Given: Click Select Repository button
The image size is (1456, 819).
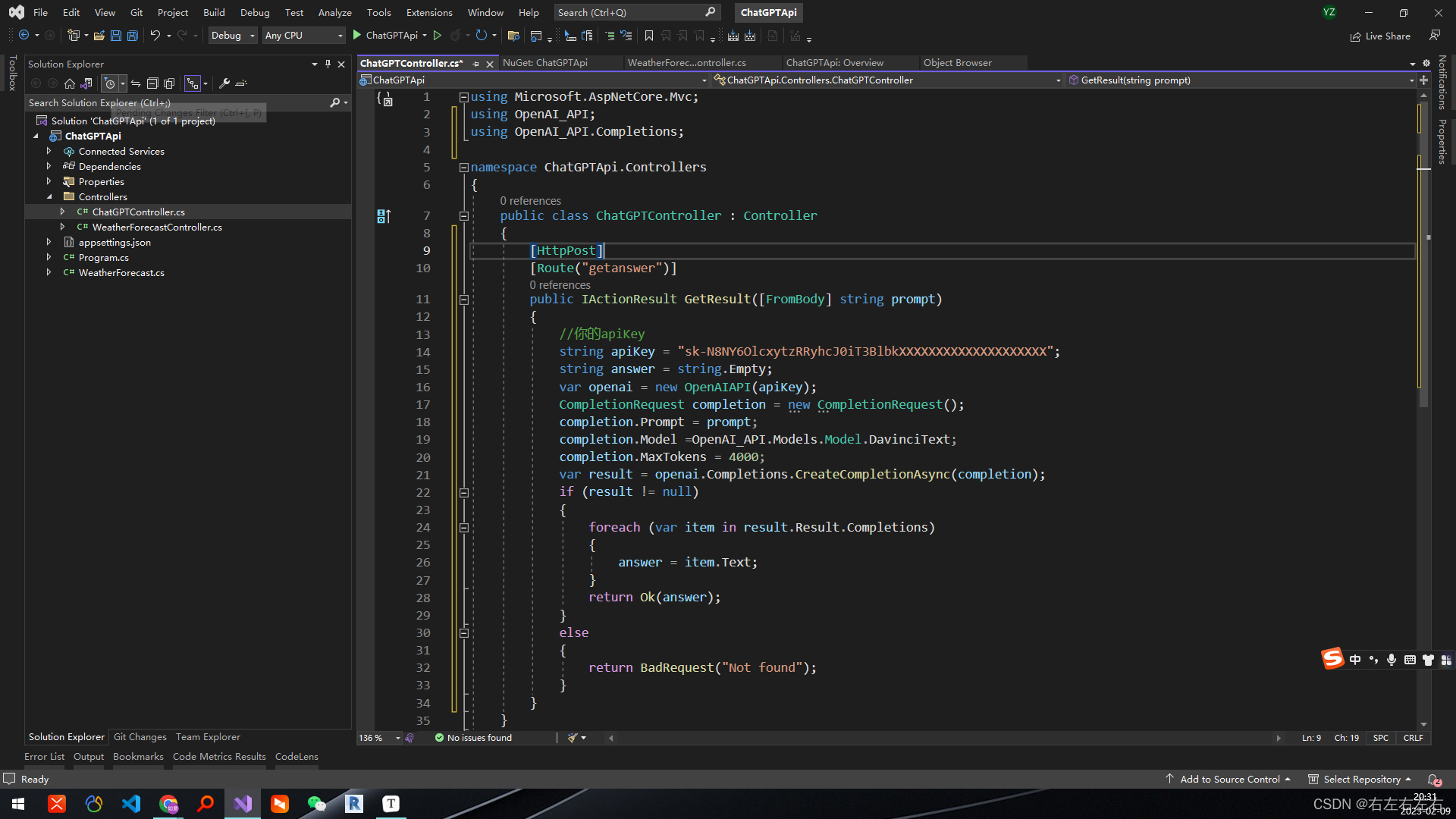Looking at the screenshot, I should pos(1360,780).
